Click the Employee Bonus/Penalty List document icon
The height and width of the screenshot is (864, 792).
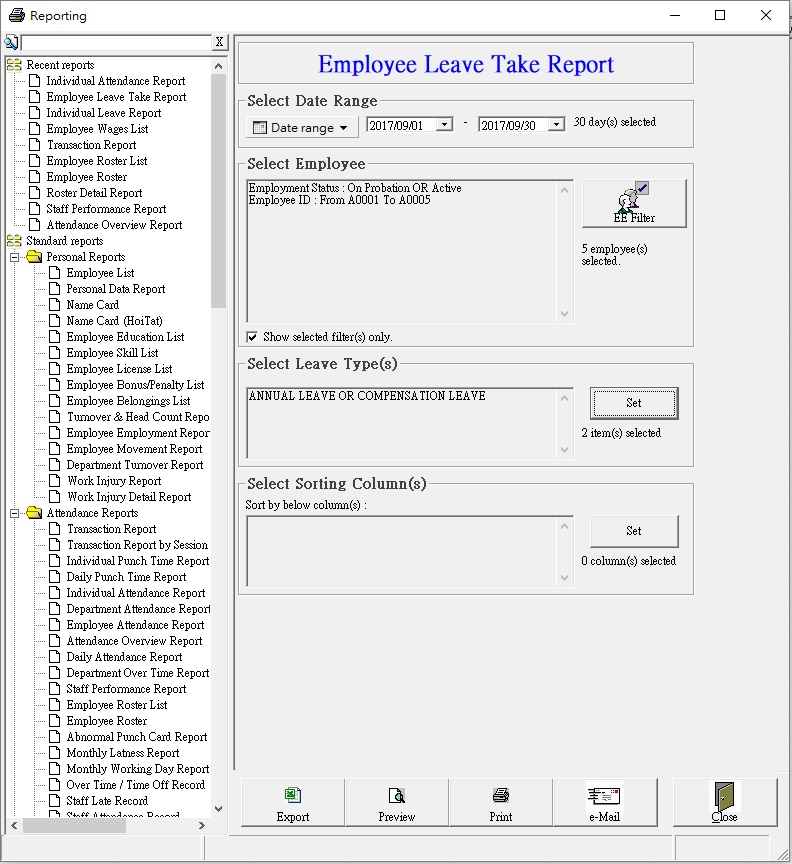(x=55, y=385)
